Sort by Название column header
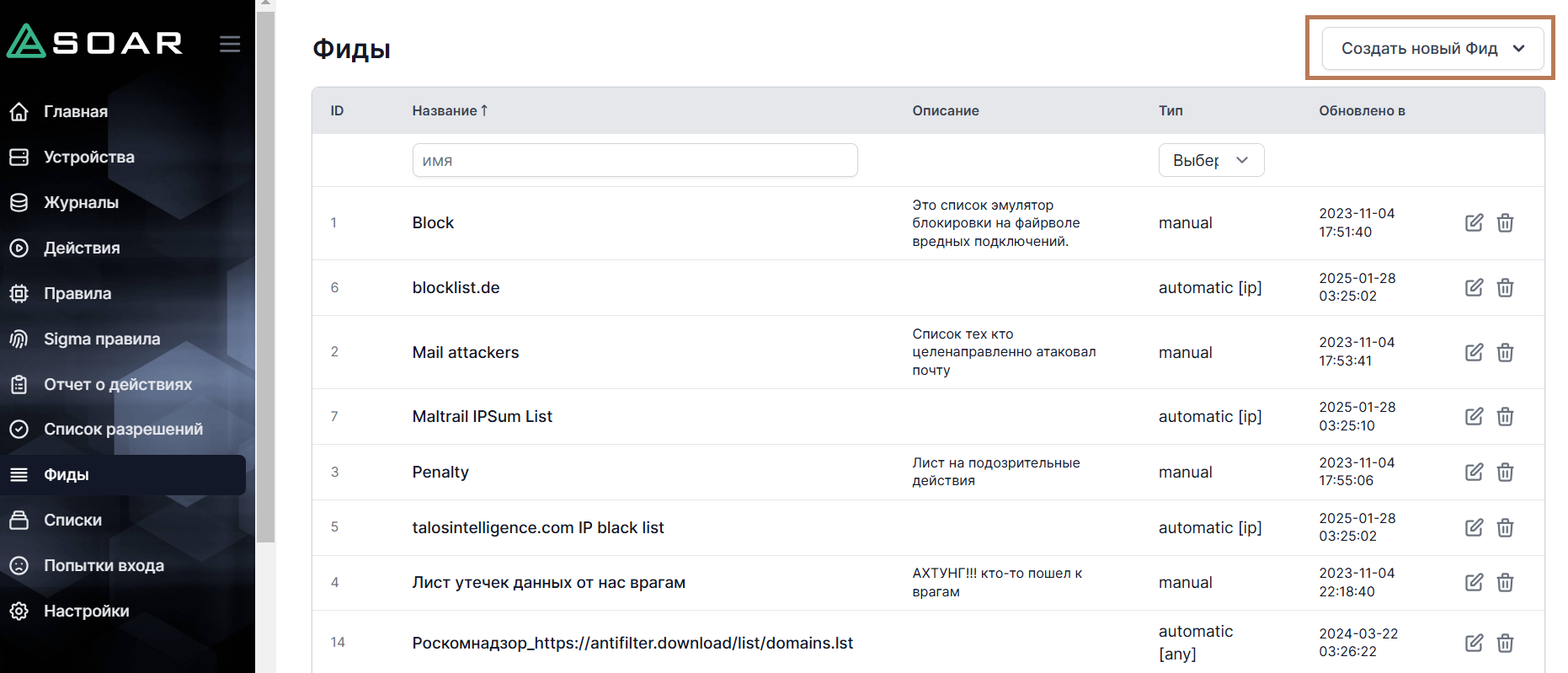Image resolution: width=1568 pixels, height=673 pixels. (x=449, y=110)
